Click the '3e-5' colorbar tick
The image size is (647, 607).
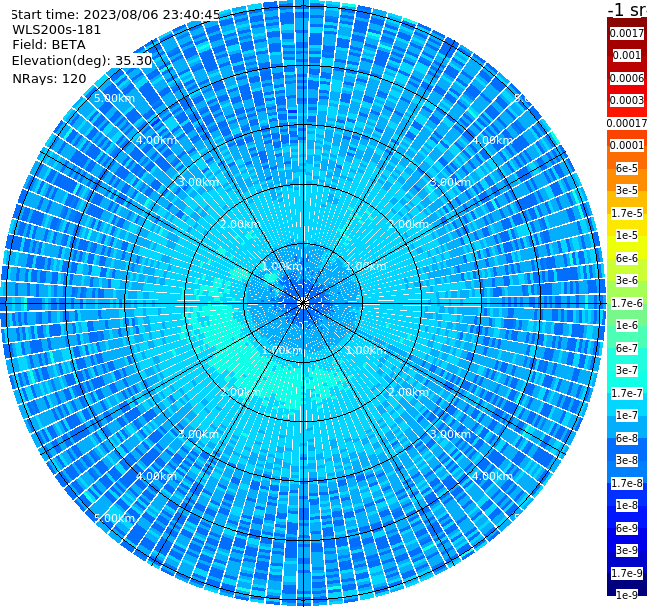tap(627, 190)
